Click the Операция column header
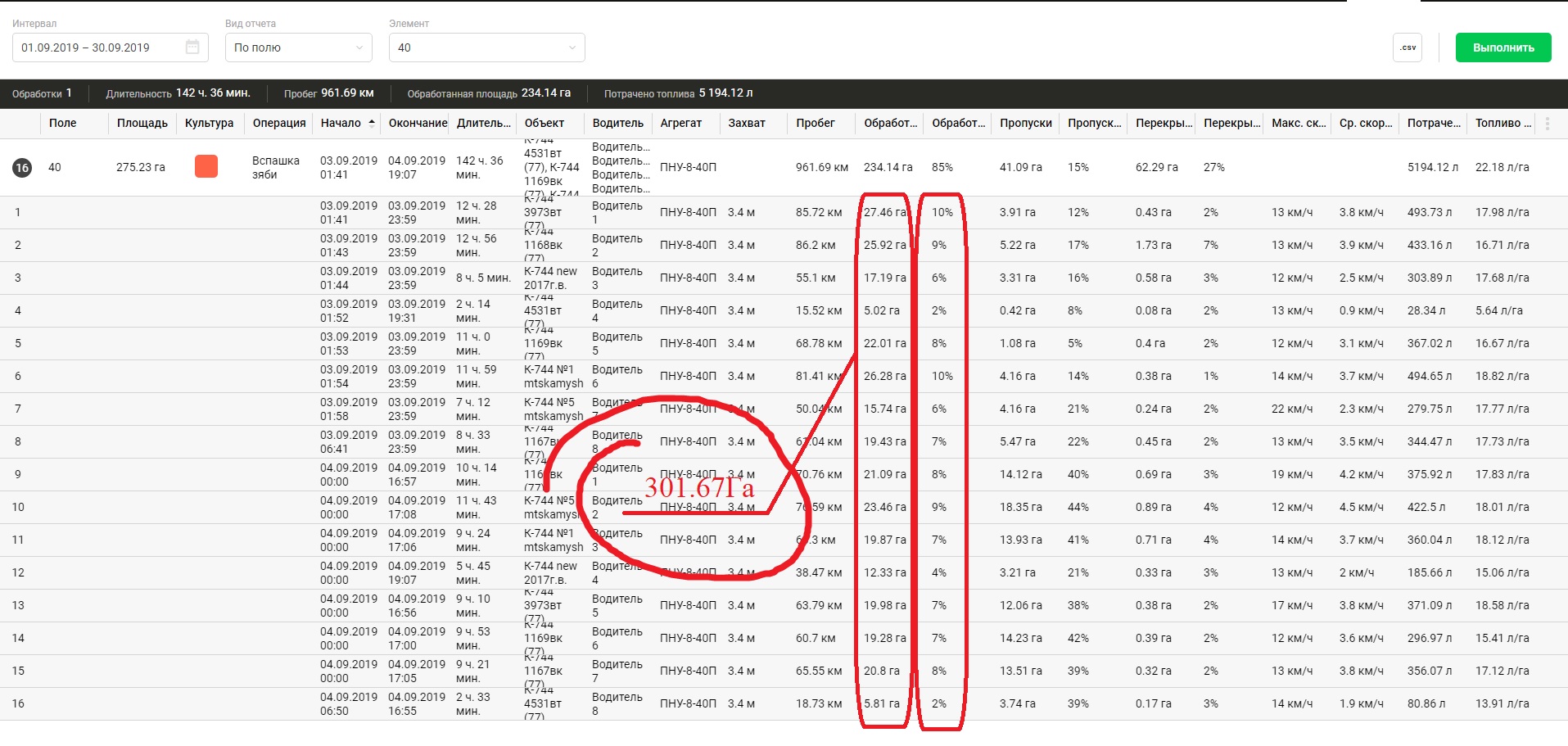 point(278,124)
